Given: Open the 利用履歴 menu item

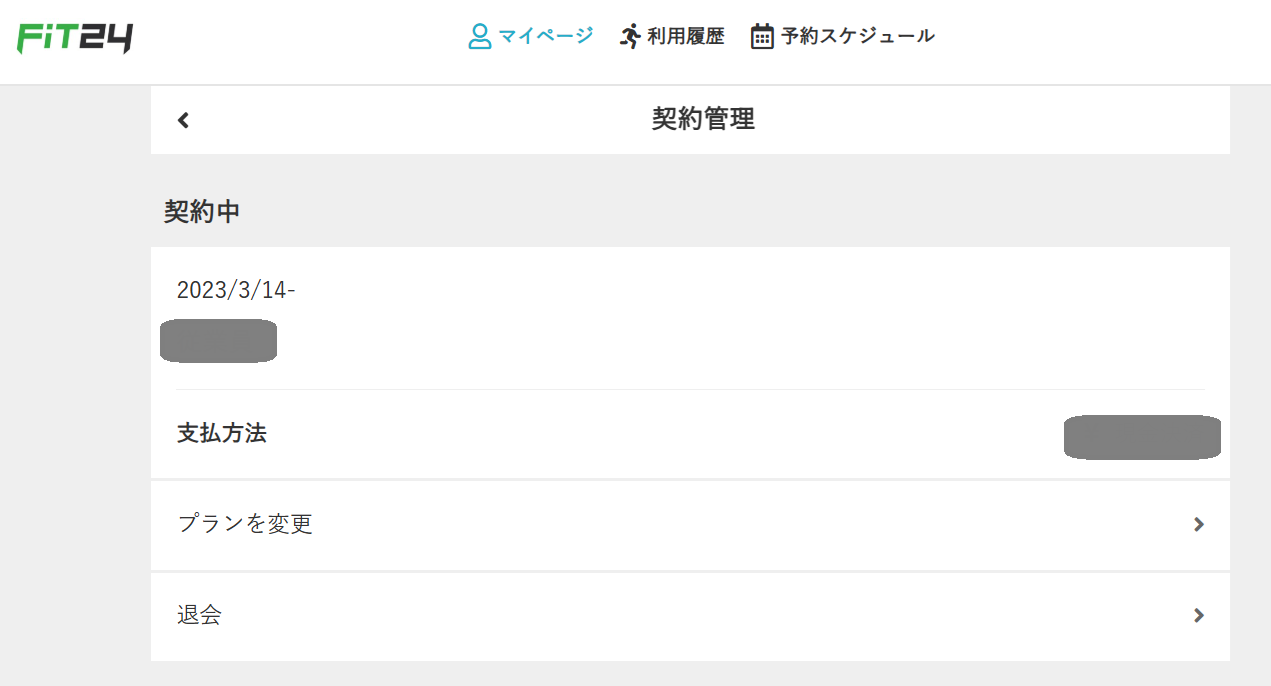Looking at the screenshot, I should [686, 37].
